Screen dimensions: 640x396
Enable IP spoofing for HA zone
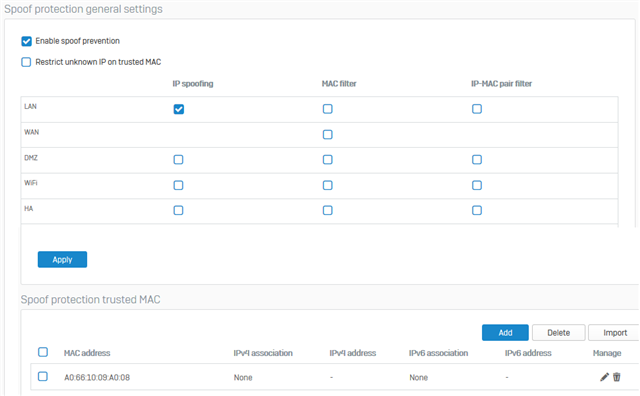178,210
